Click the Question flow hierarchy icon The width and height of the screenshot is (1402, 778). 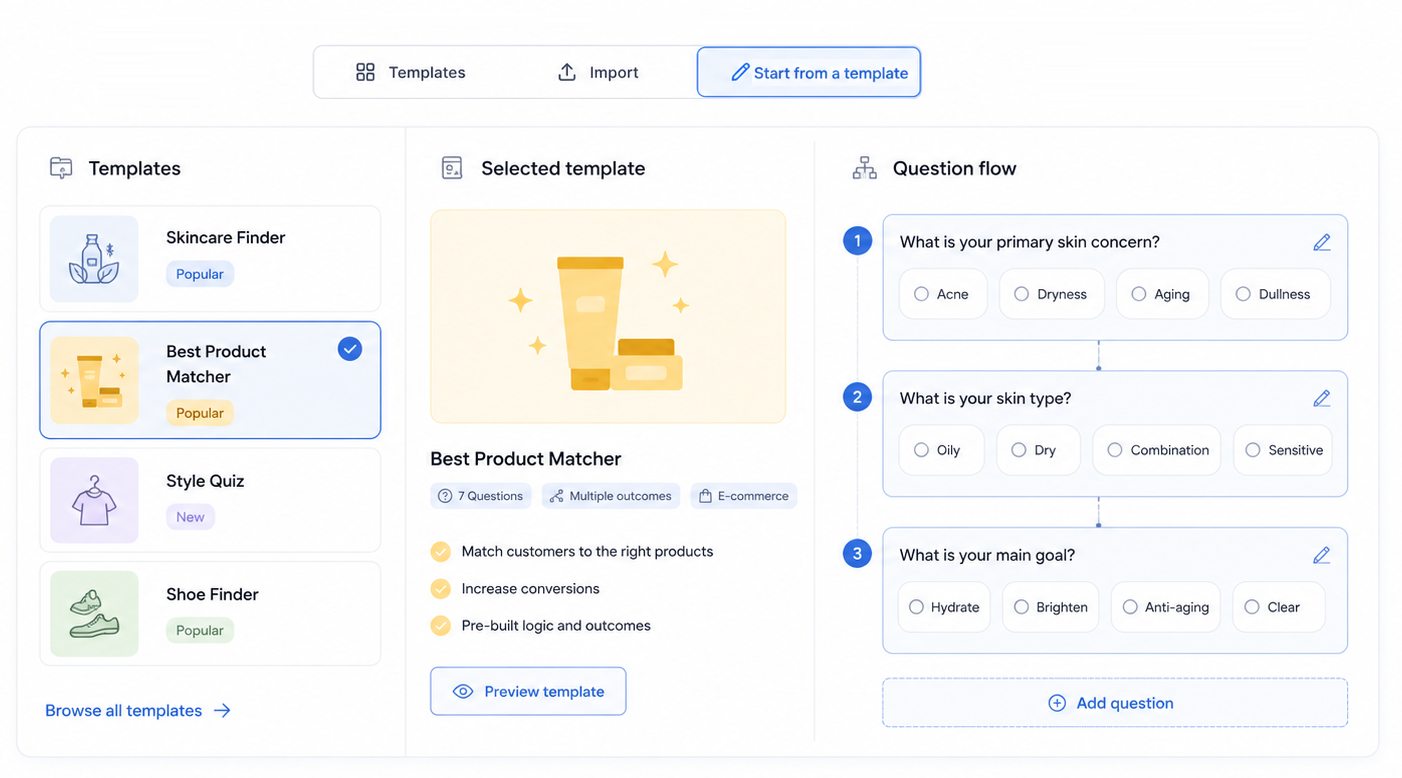(x=864, y=168)
